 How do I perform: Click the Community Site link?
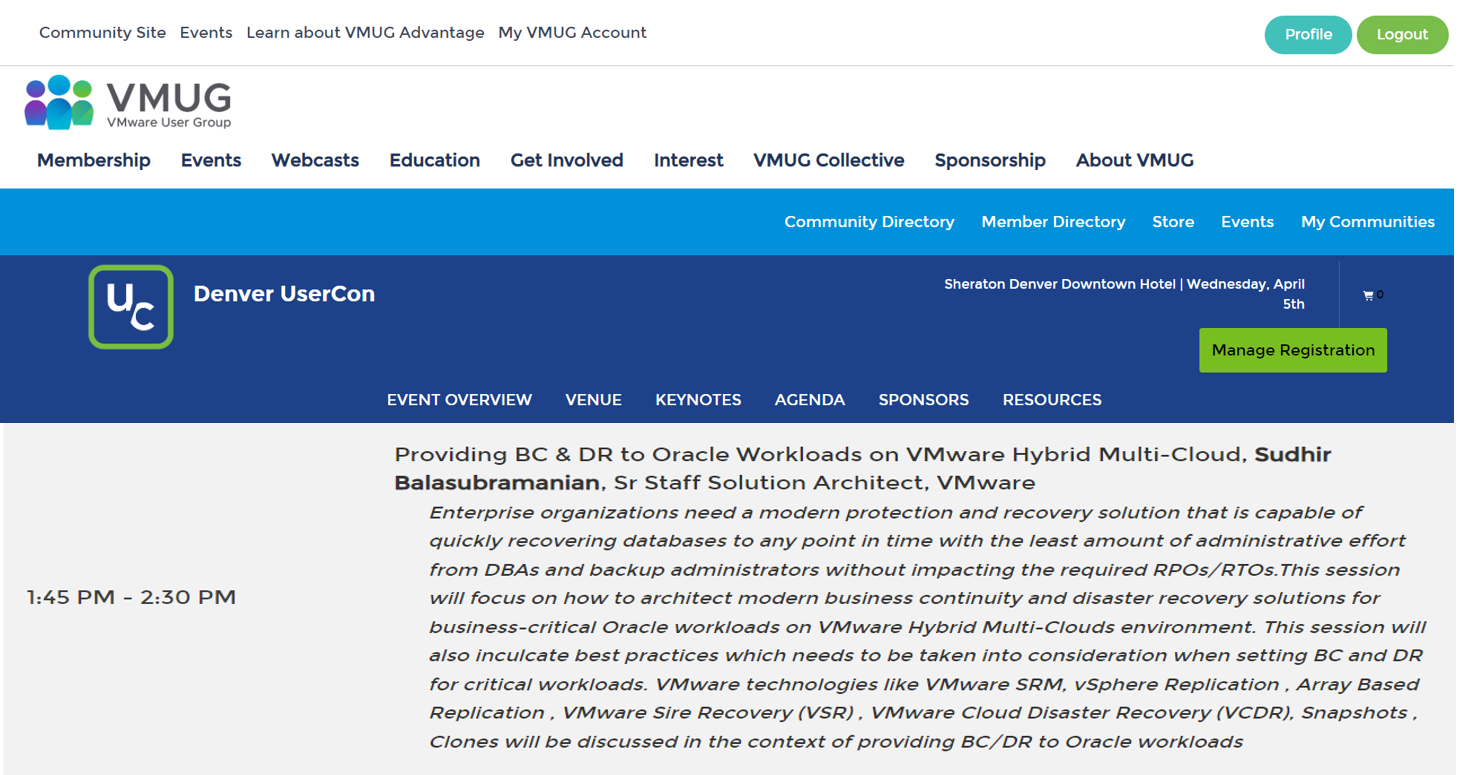pyautogui.click(x=102, y=33)
